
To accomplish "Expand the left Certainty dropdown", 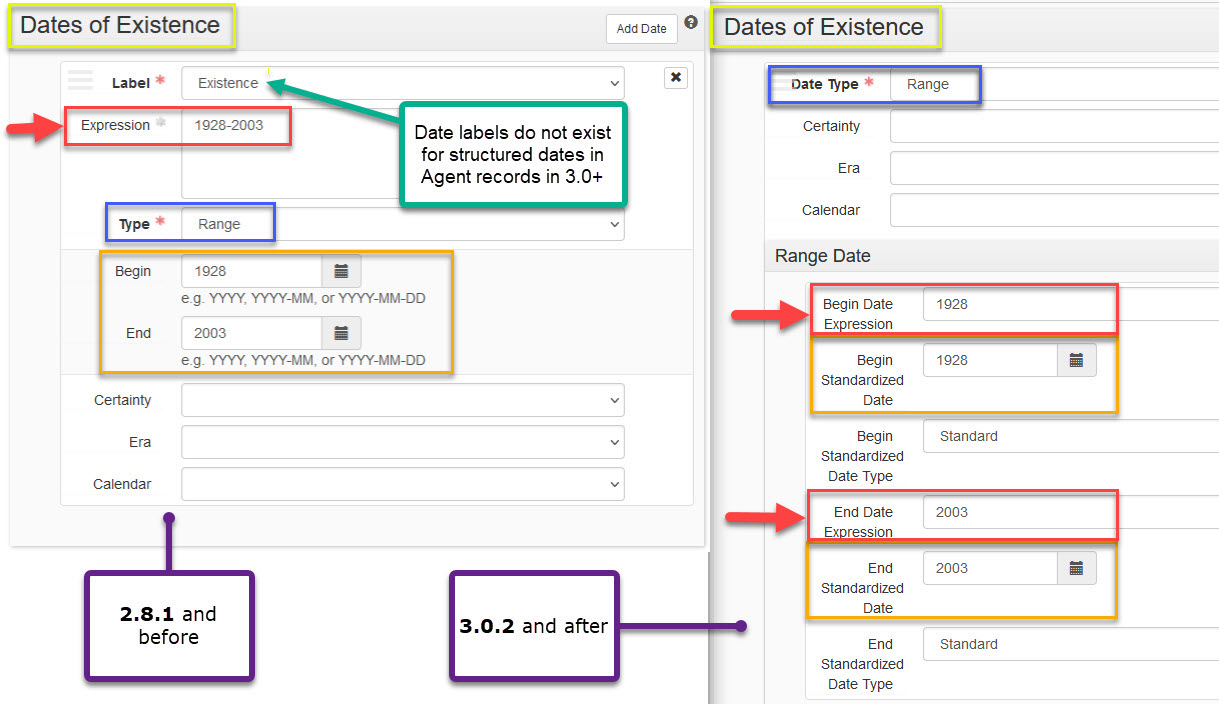I will [x=402, y=400].
